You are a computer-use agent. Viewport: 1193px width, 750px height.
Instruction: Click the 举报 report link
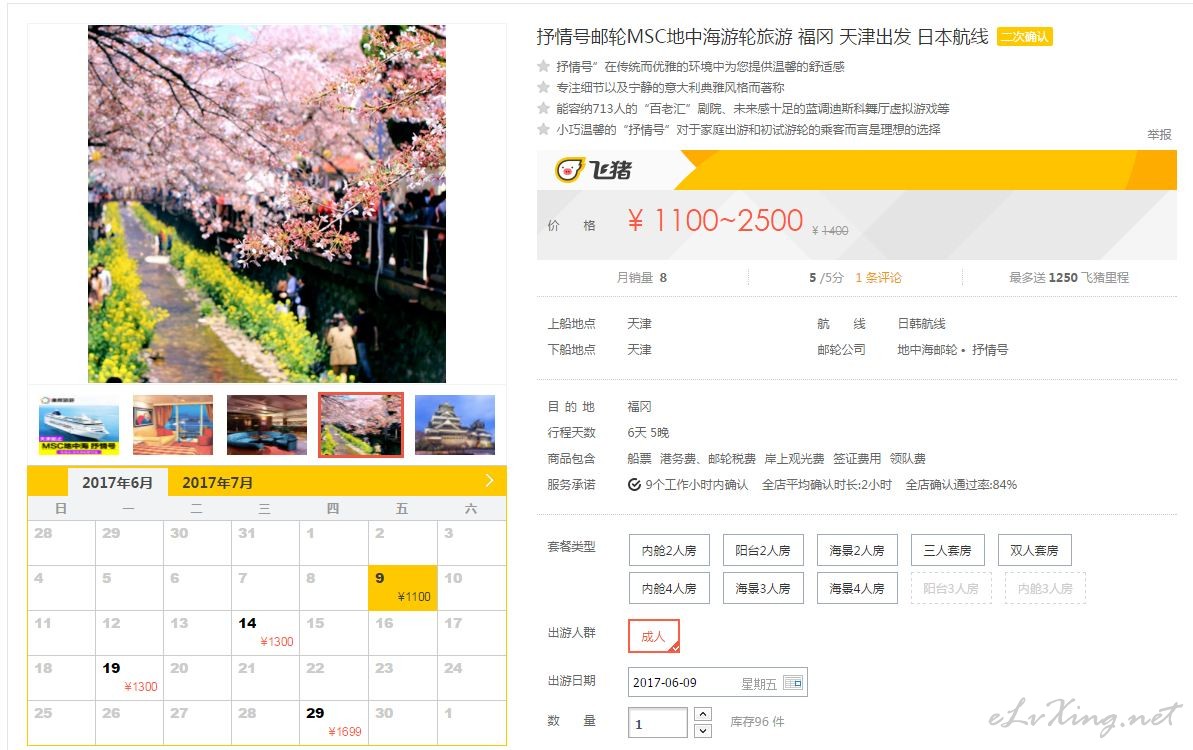point(1159,135)
